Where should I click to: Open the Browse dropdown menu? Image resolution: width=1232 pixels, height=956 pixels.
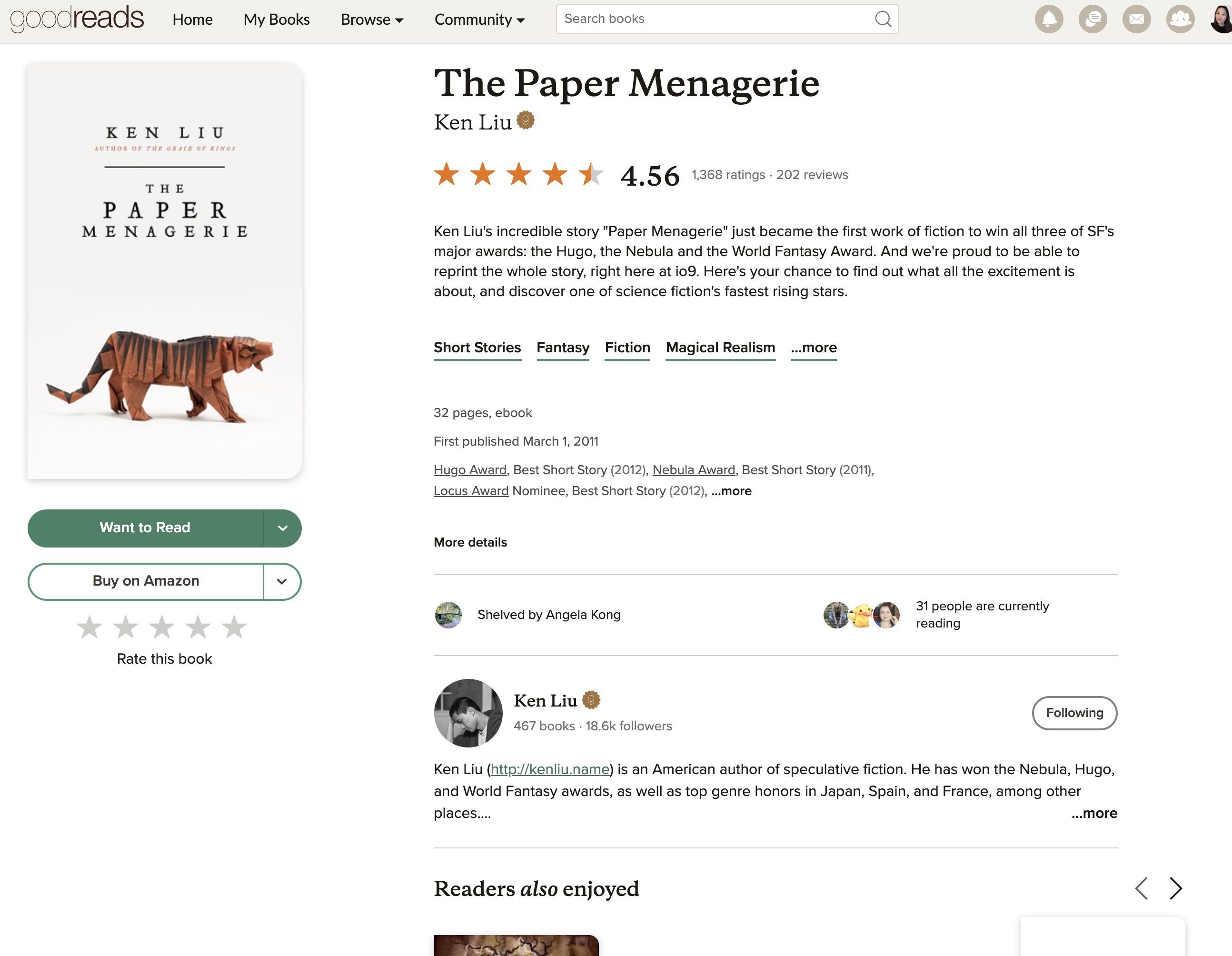click(x=372, y=19)
